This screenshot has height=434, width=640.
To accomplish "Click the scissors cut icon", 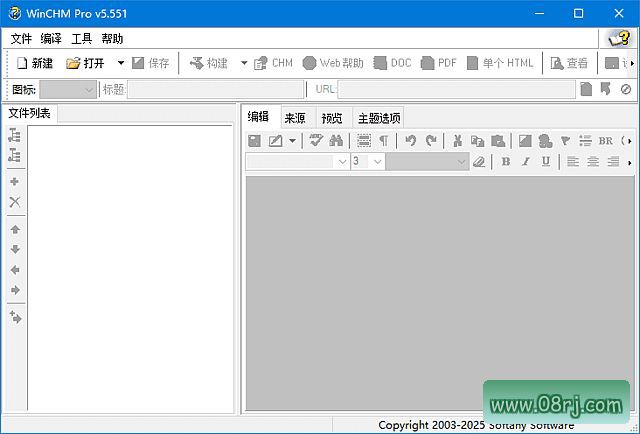I will point(458,141).
